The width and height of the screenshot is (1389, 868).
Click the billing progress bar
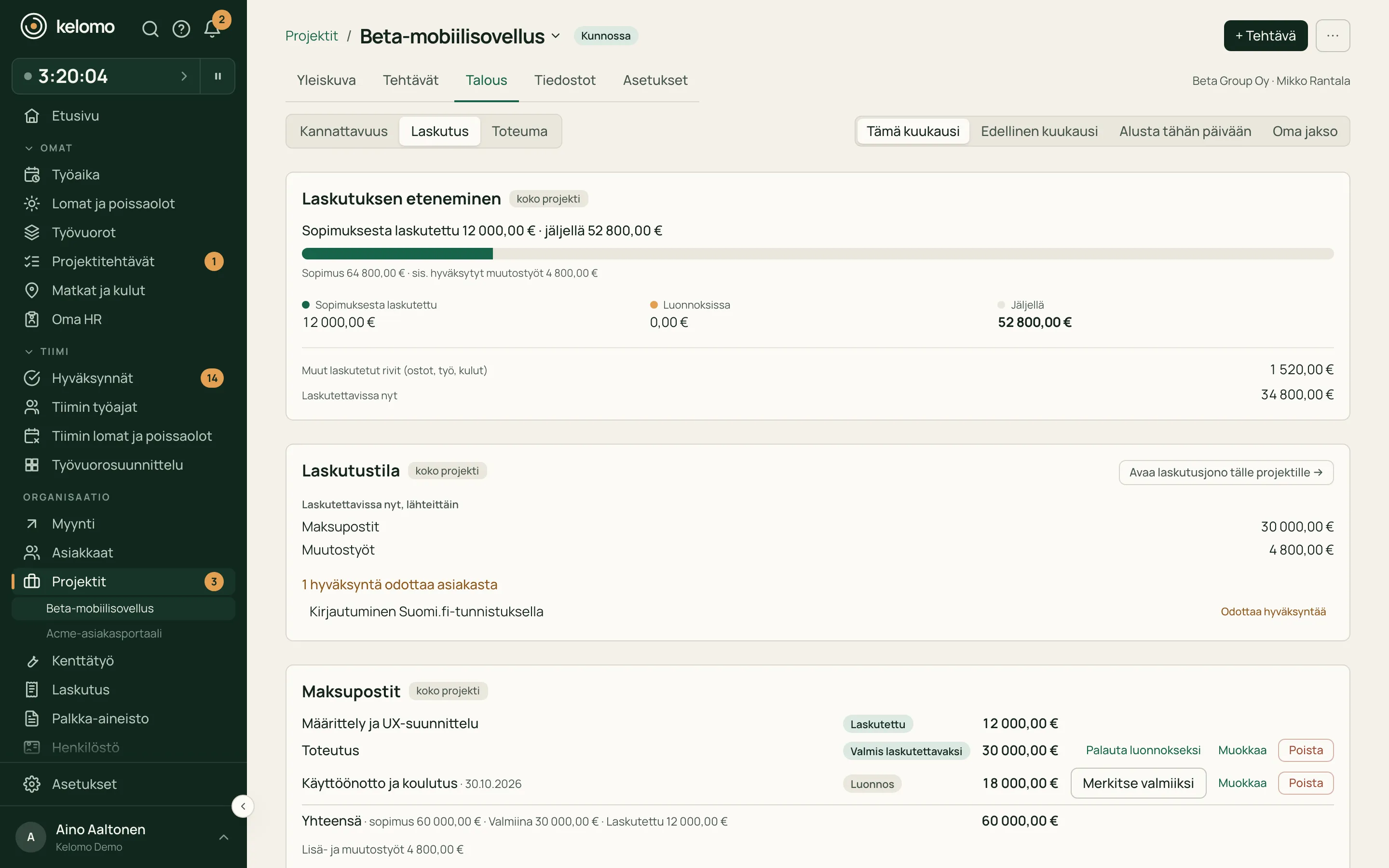817,254
